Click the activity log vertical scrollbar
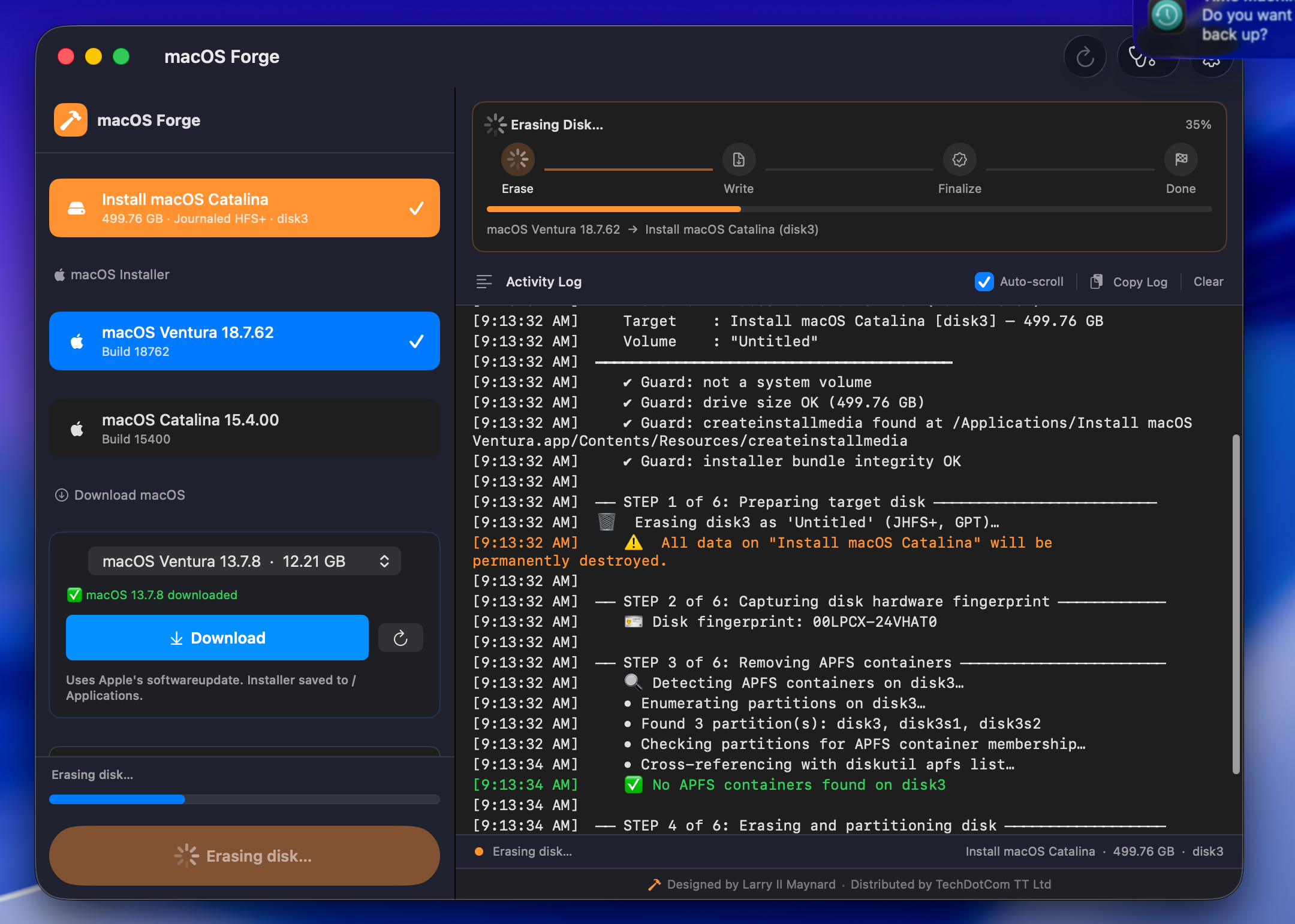1295x924 pixels. click(1235, 604)
